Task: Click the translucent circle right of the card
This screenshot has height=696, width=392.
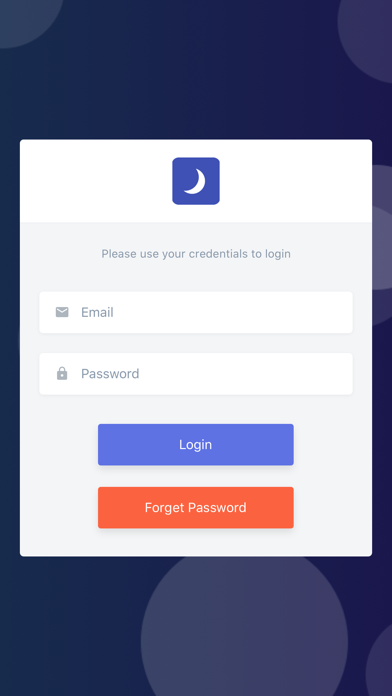Action: [382, 244]
